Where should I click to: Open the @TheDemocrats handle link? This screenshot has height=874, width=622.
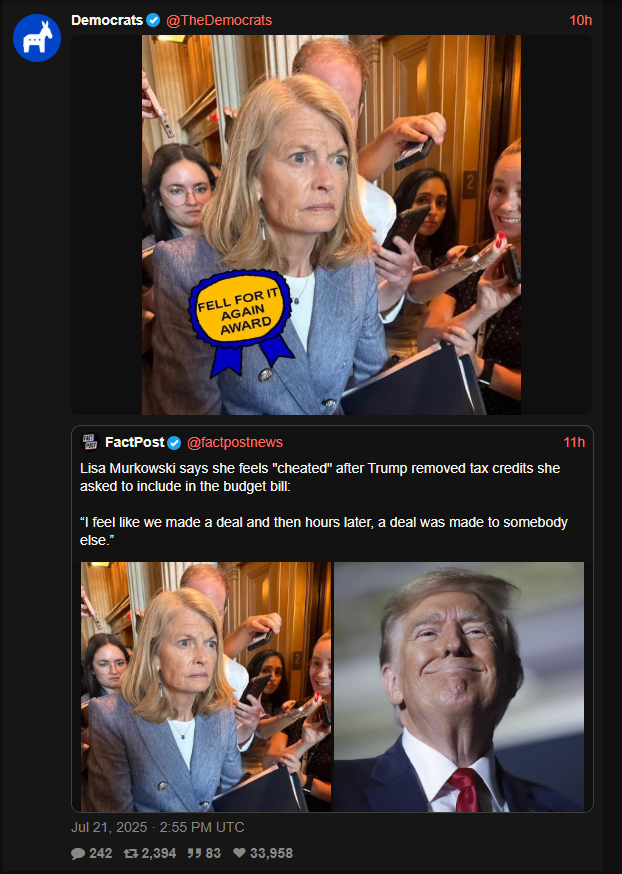pos(219,21)
